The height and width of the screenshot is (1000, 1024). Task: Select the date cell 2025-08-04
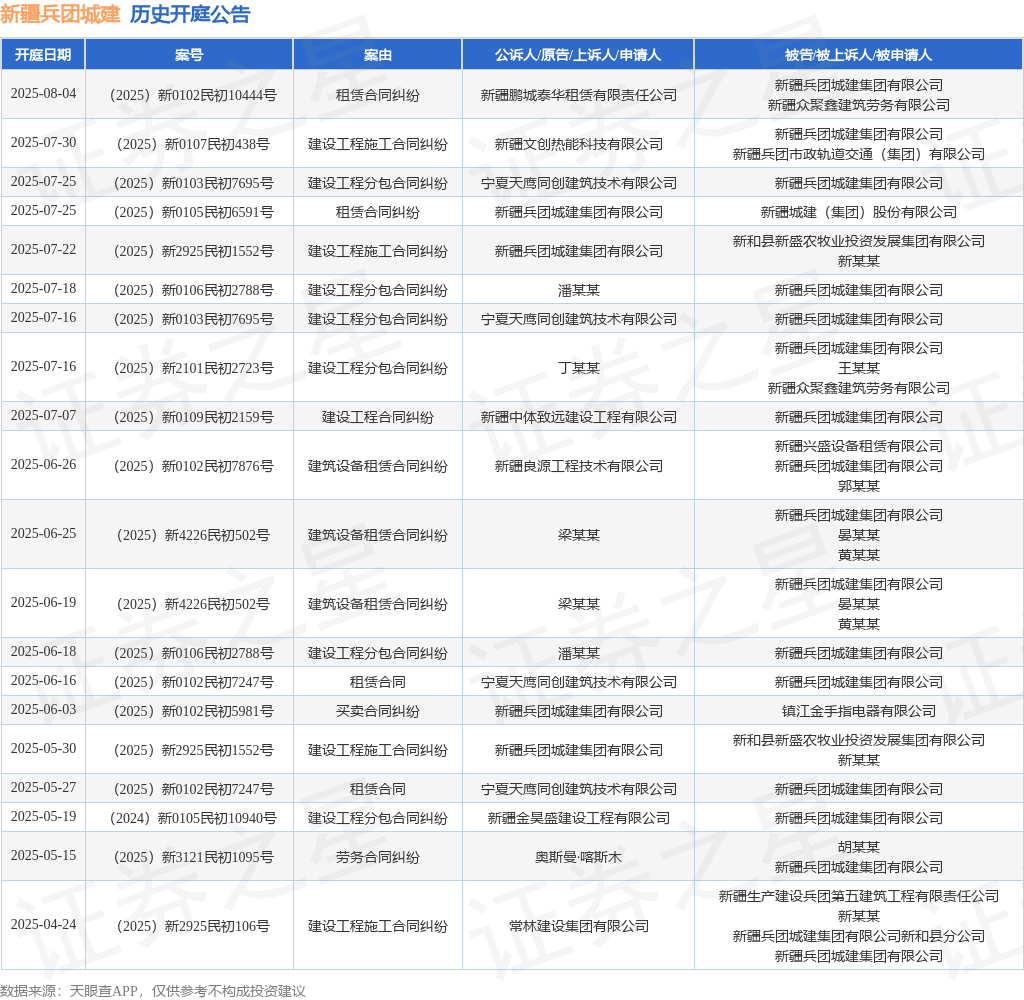point(43,94)
